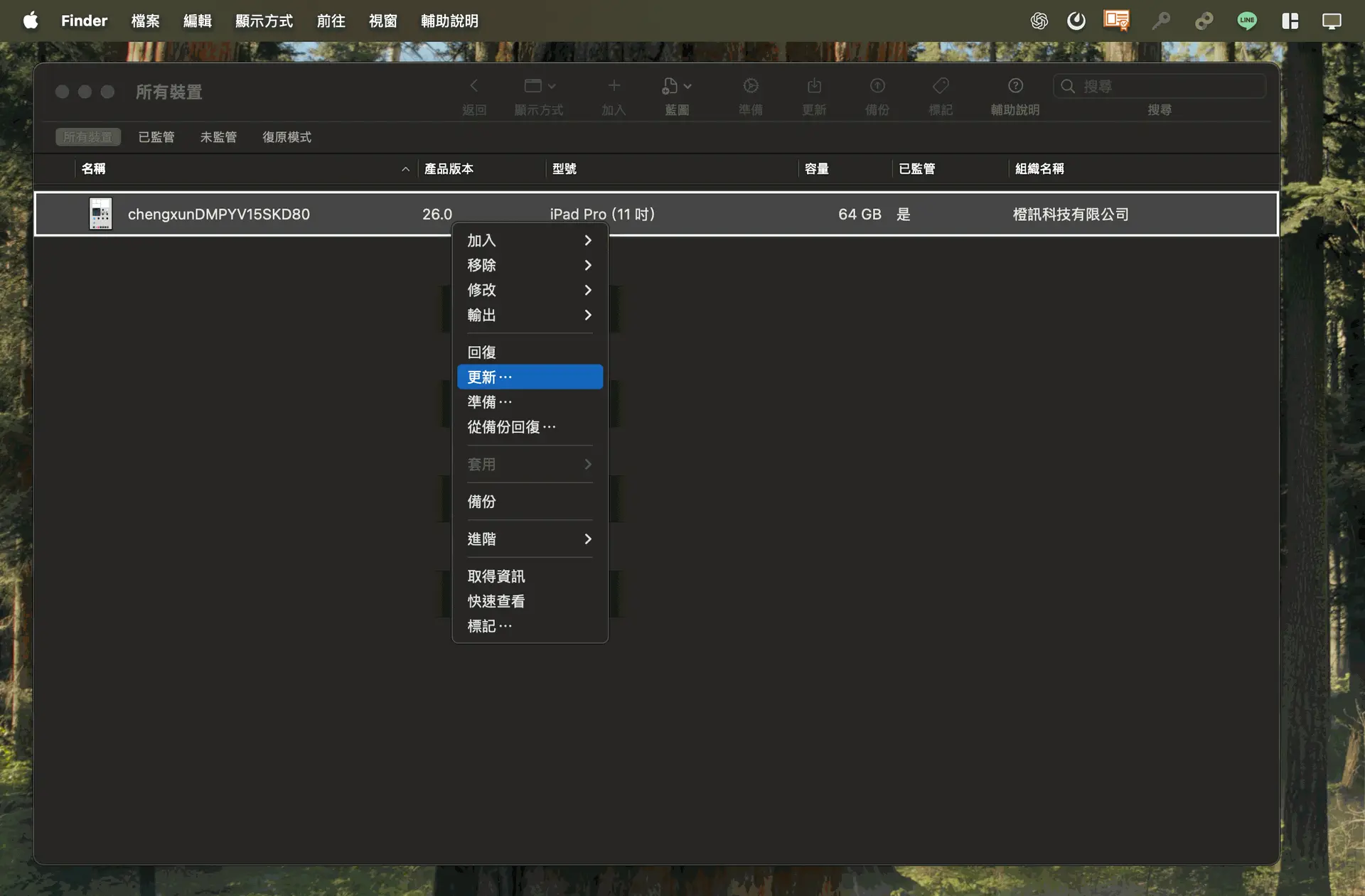The width and height of the screenshot is (1365, 896).
Task: Choose 從備份回復… from the context menu
Action: click(512, 427)
